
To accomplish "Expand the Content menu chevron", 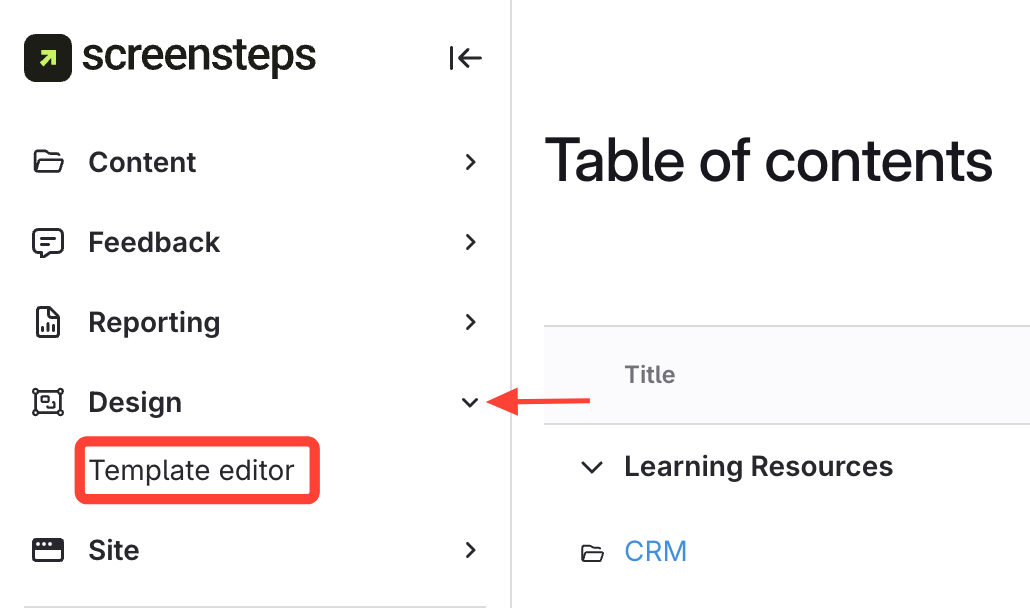I will point(470,162).
